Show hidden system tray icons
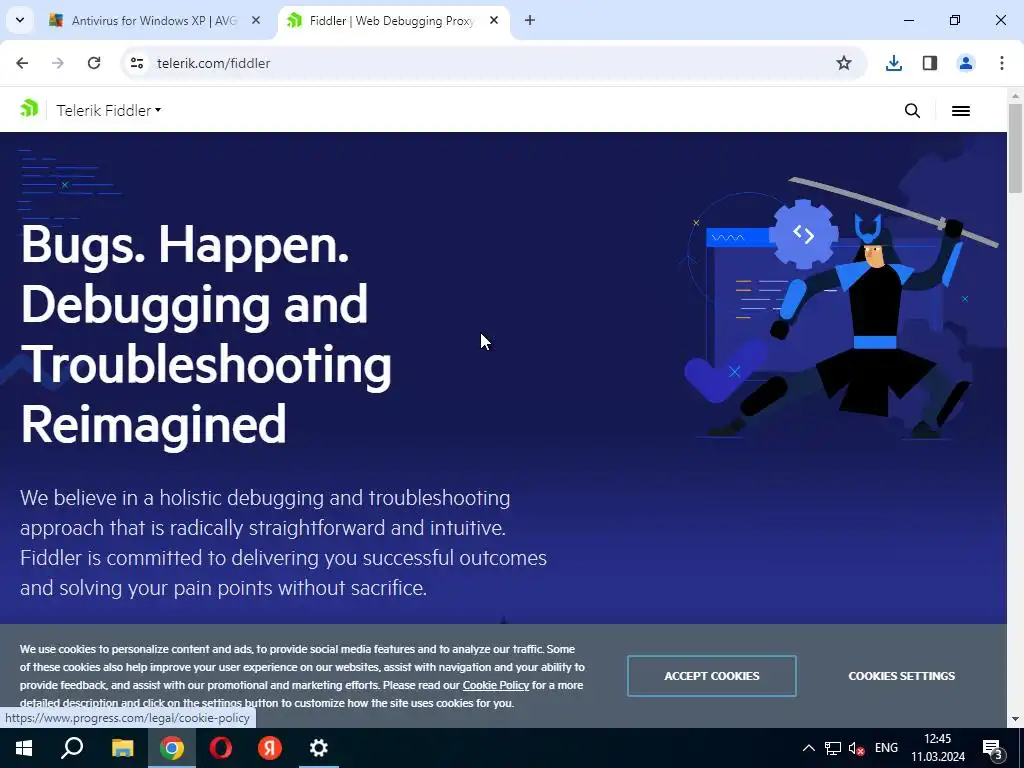The height and width of the screenshot is (768, 1024). [808, 748]
